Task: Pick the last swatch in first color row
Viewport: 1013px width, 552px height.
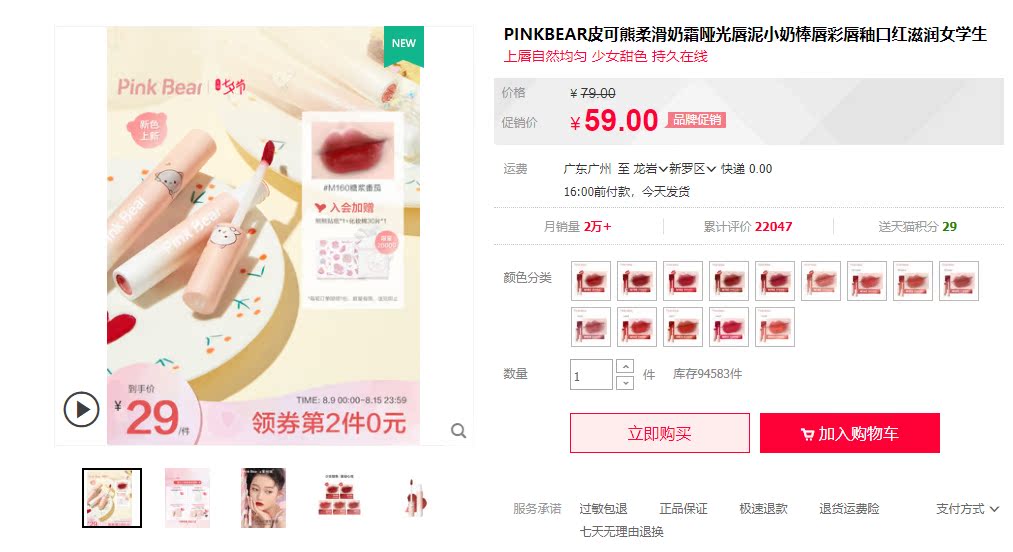Action: point(959,281)
